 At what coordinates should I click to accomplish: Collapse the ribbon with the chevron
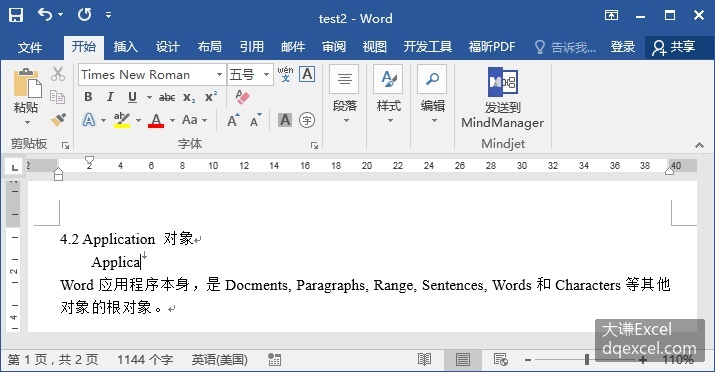(x=699, y=145)
